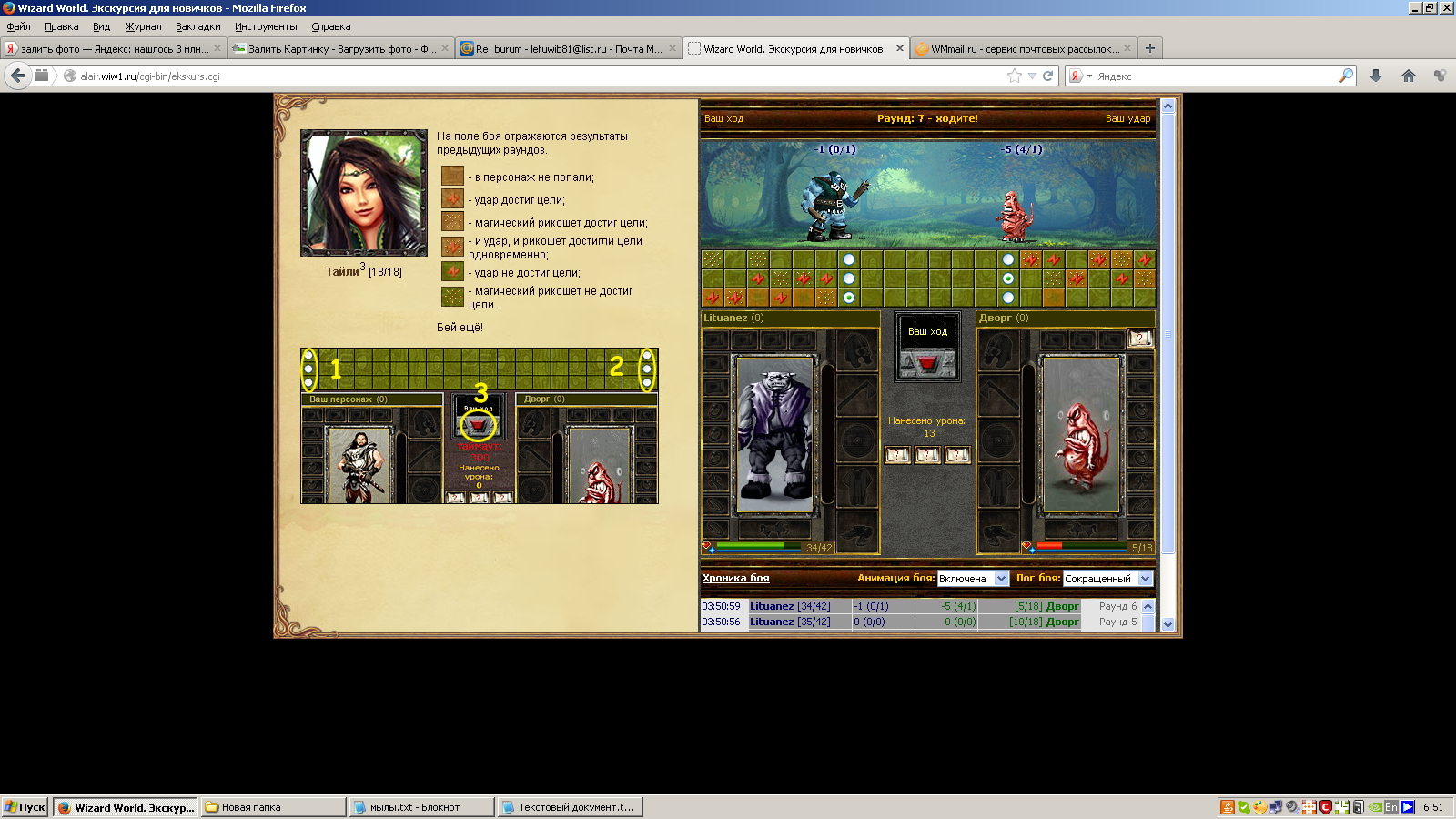The height and width of the screenshot is (819, 1456).
Task: Switch to the Re: burum mail tab
Action: 568,49
